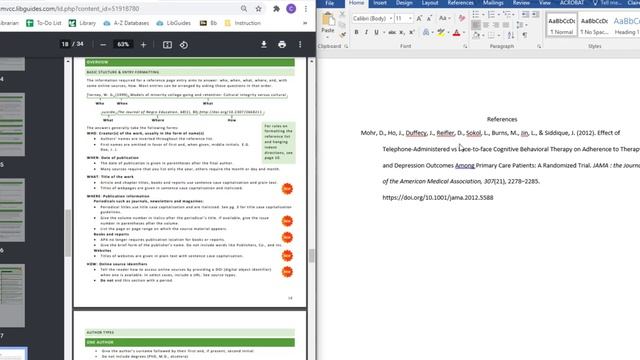Open the borders dropdown in Paragraph group
This screenshot has height=360, width=640.
498,36
